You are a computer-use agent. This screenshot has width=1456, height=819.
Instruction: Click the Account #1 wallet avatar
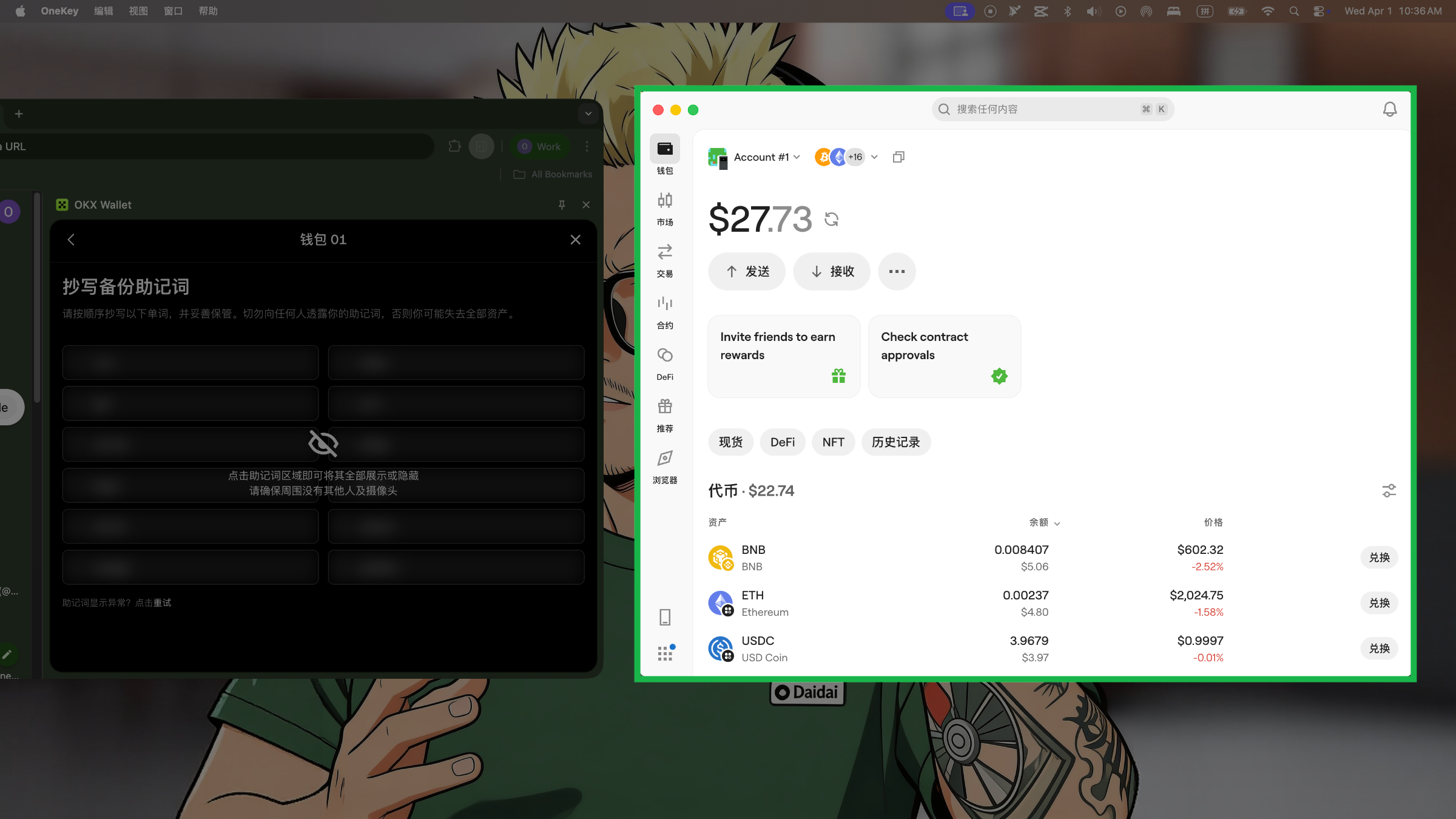point(718,158)
